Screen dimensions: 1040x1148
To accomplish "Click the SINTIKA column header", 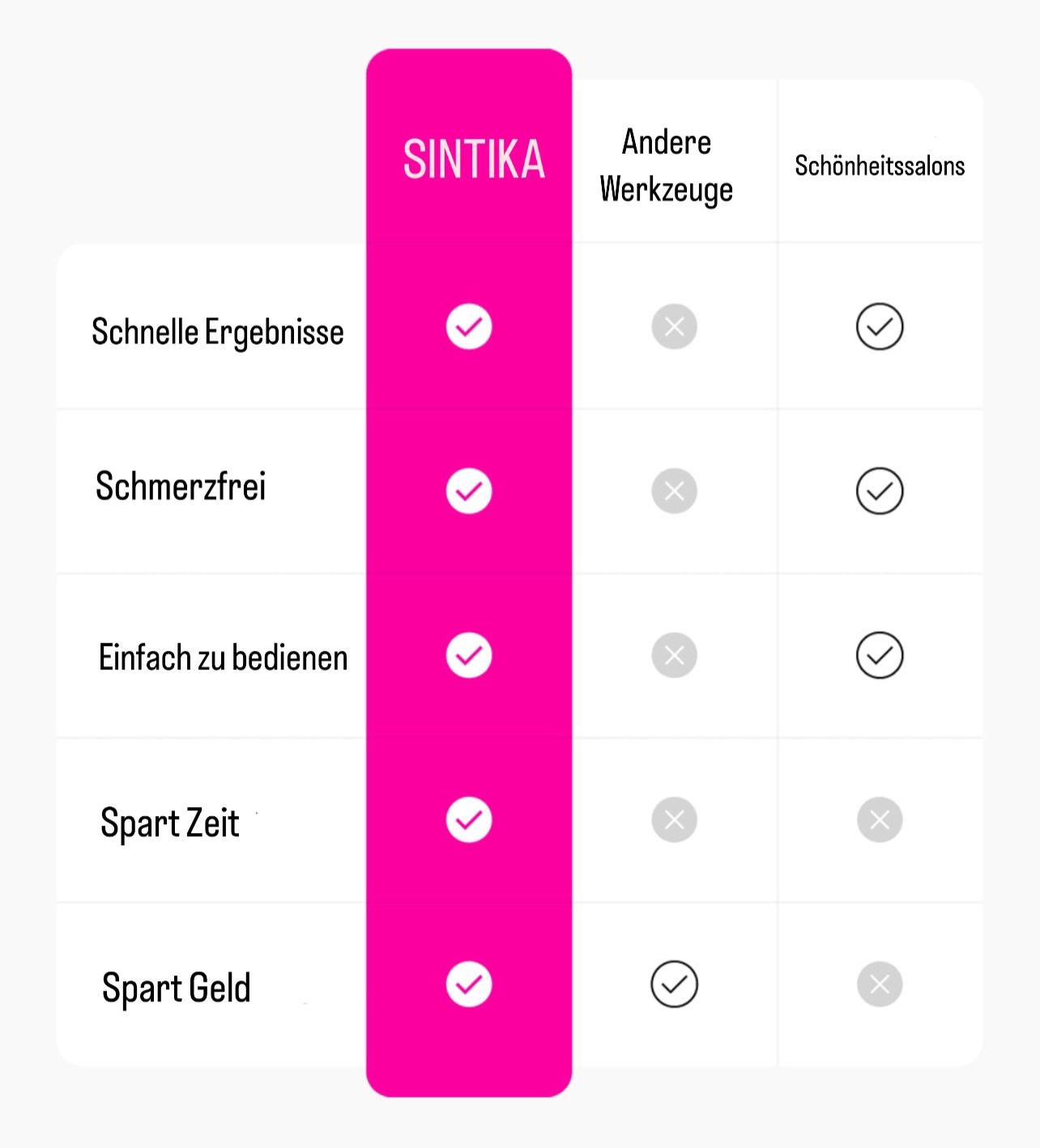I will pyautogui.click(x=474, y=159).
